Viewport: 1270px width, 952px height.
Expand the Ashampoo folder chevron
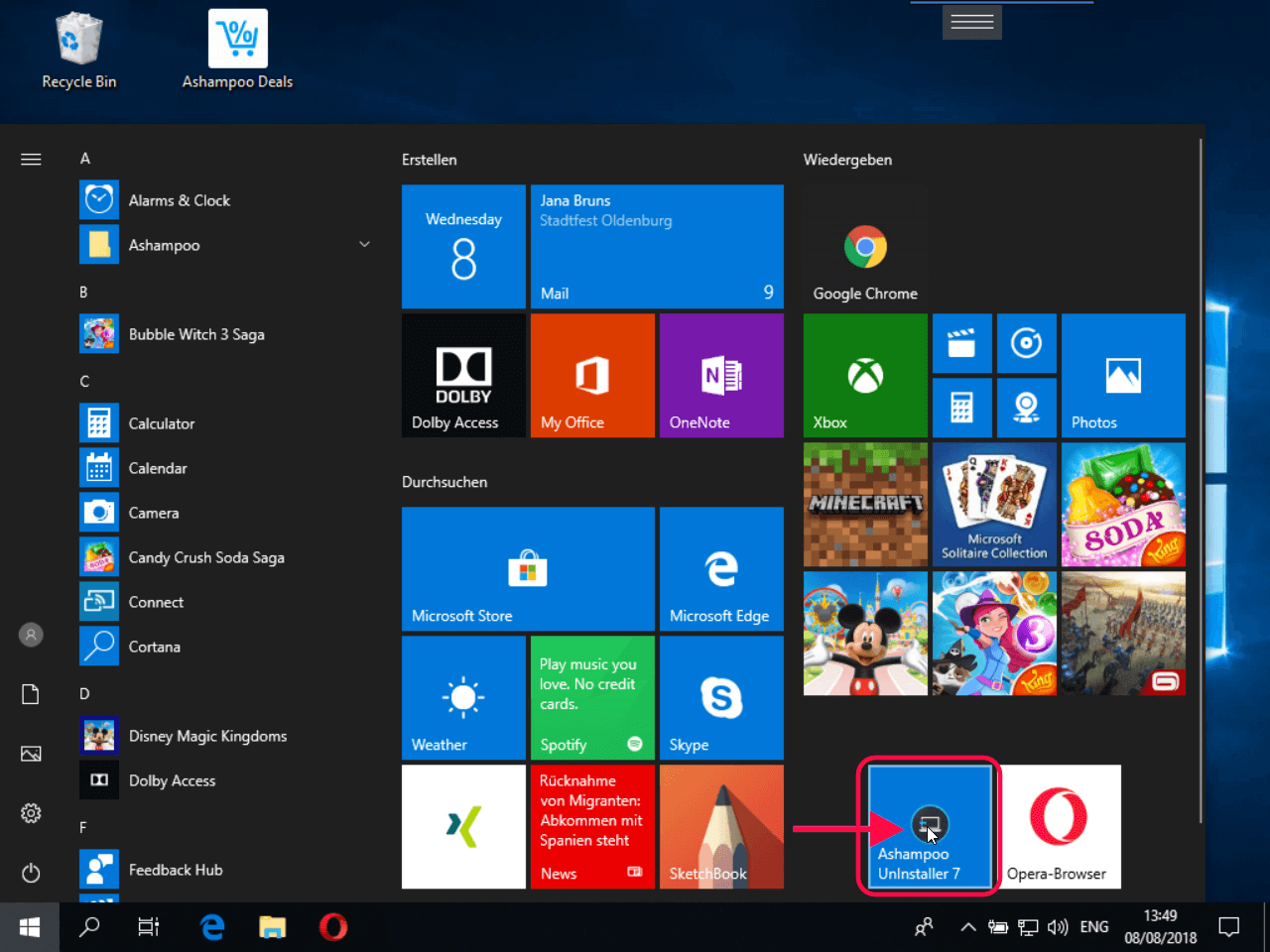coord(364,245)
